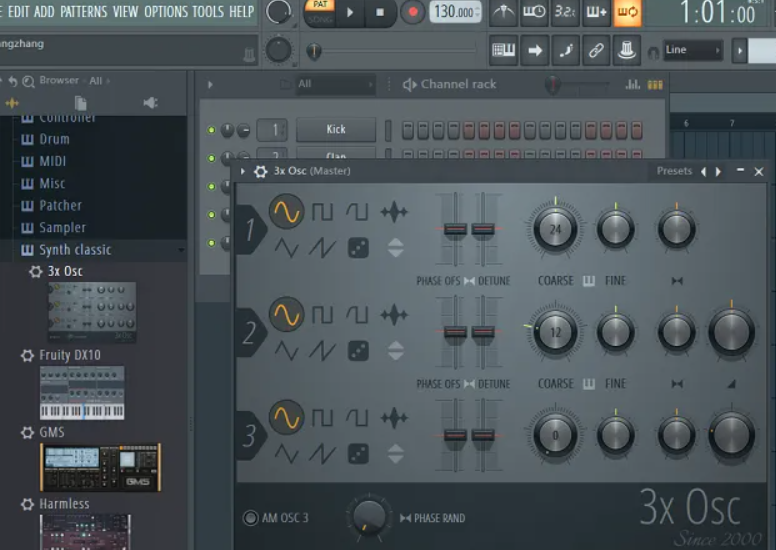This screenshot has width=776, height=550.
Task: Click the tempo field showing 130.000
Action: [x=454, y=11]
